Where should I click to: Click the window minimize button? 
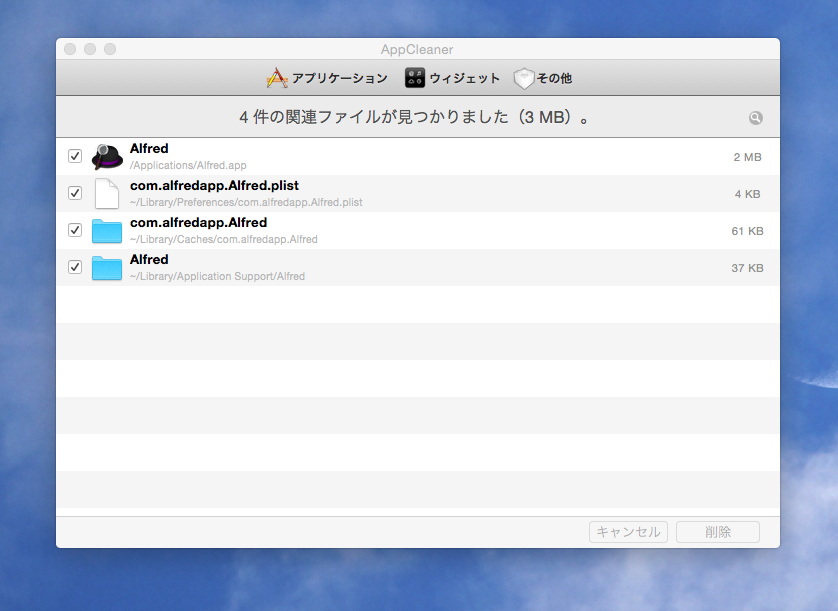click(90, 49)
